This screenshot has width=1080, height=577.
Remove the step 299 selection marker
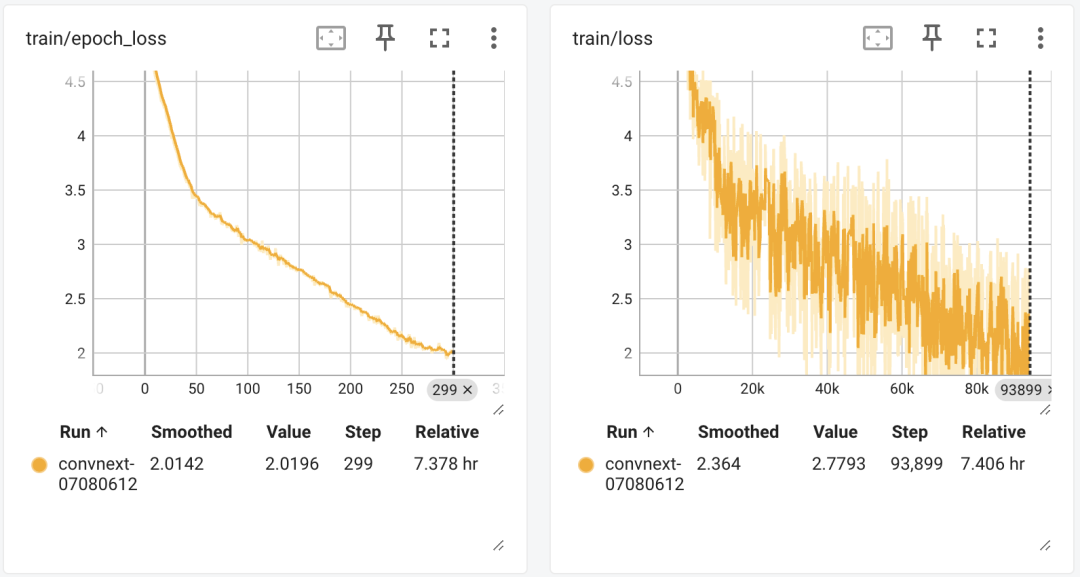tap(468, 390)
